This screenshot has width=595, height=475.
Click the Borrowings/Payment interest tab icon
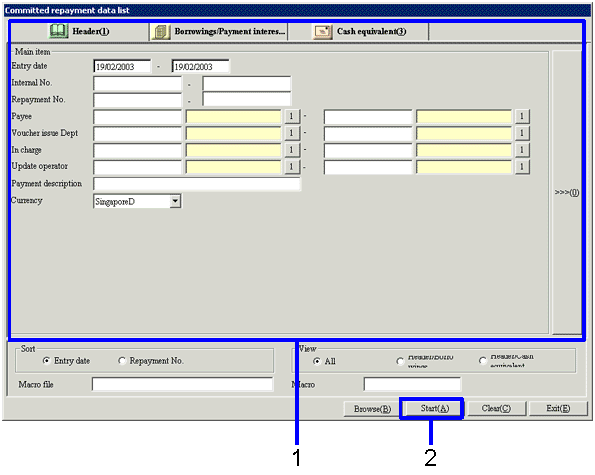161,32
